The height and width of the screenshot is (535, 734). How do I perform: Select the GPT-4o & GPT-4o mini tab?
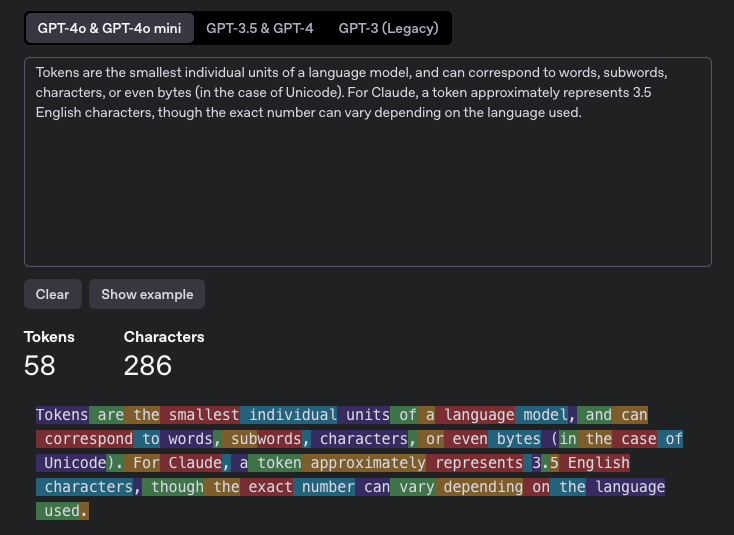click(x=110, y=28)
